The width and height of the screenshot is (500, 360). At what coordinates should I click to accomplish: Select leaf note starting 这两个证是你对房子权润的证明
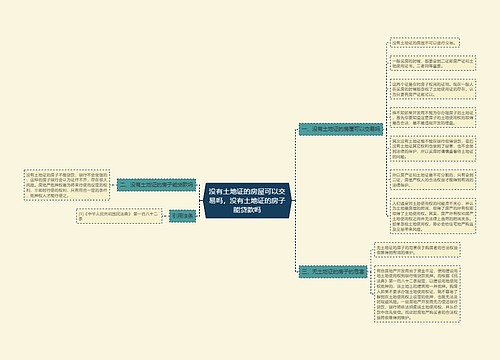(x=433, y=89)
